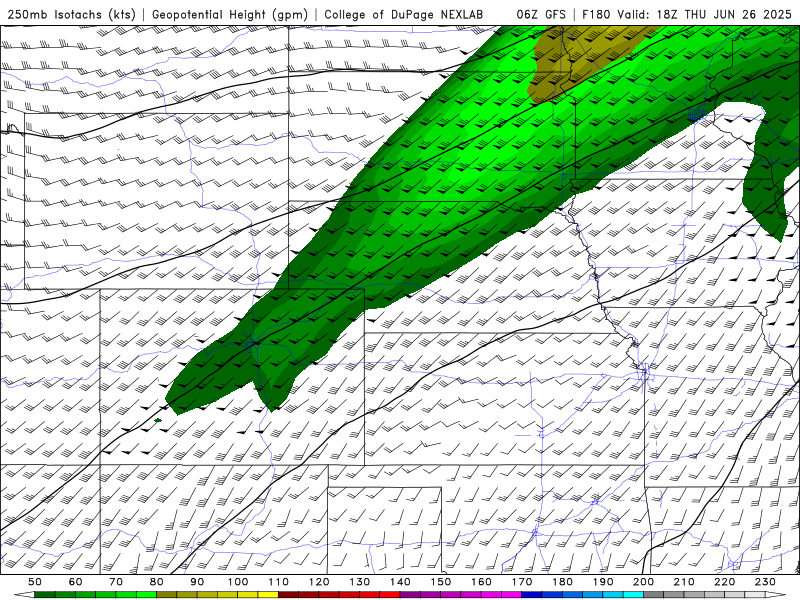Select the cyan swatch just before 200

click(633, 594)
